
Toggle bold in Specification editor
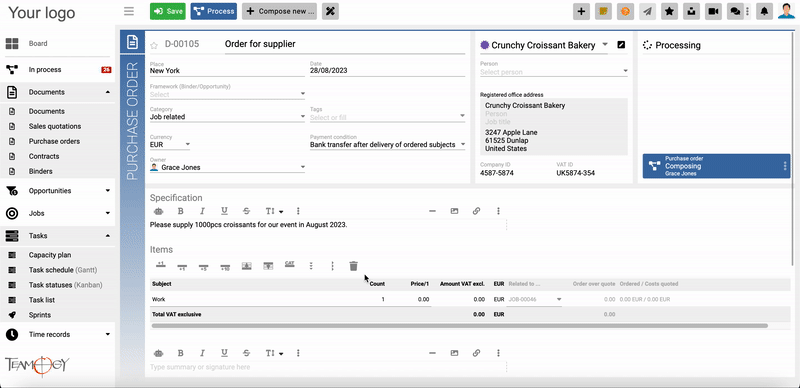[180, 211]
